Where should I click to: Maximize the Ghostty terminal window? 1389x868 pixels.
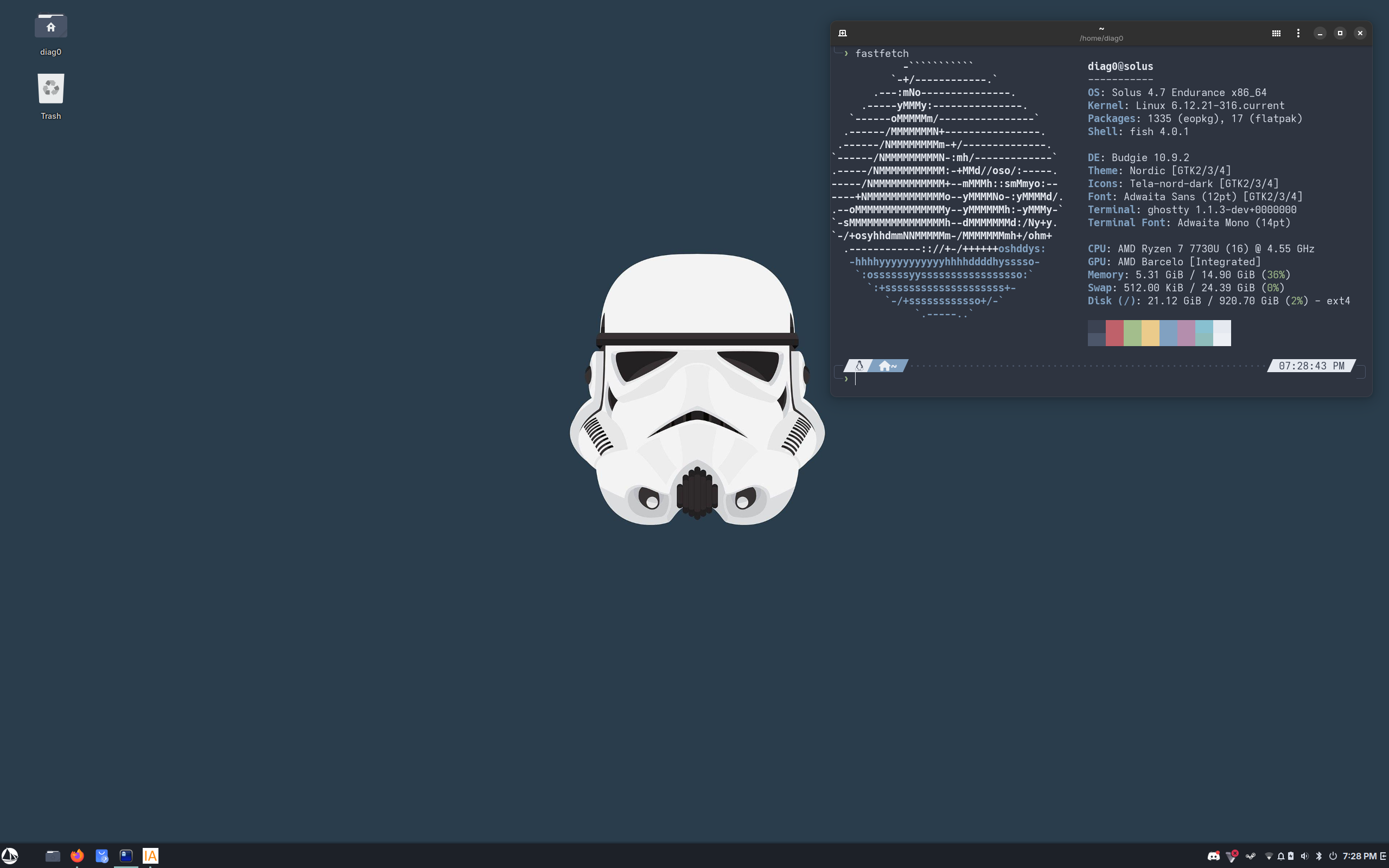tap(1340, 33)
